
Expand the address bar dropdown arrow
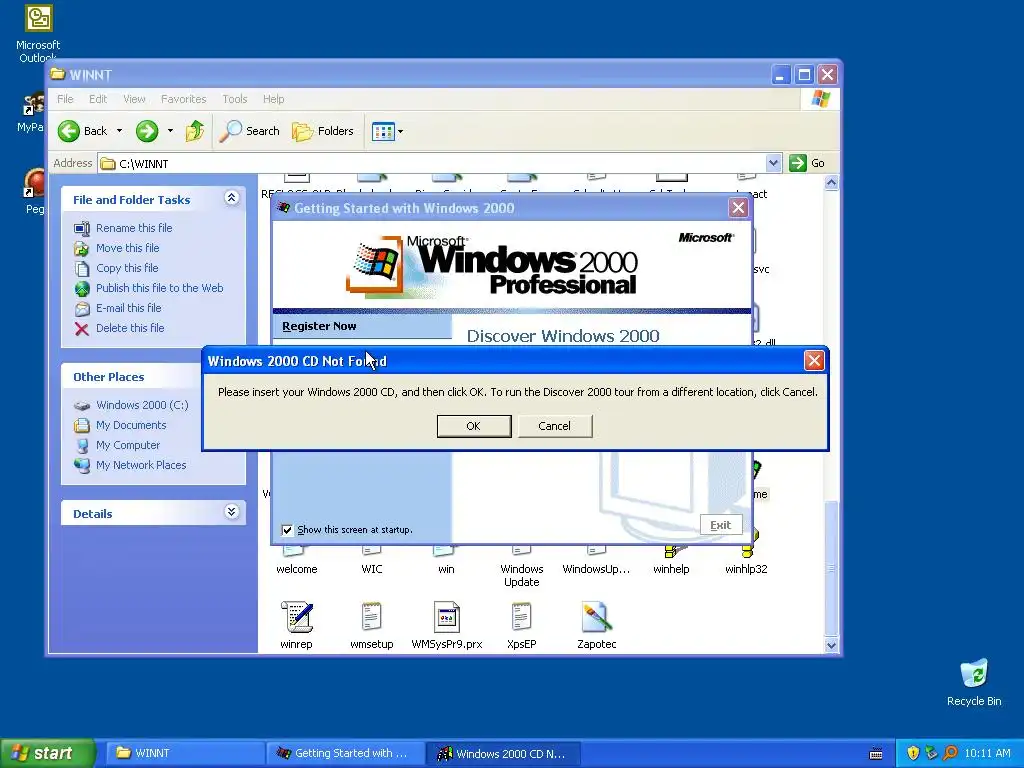coord(773,163)
